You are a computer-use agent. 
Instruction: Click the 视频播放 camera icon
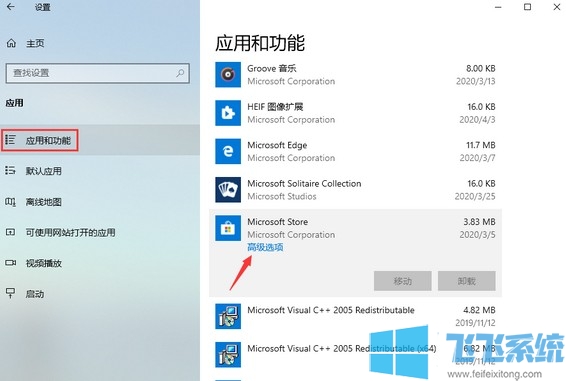click(x=10, y=263)
